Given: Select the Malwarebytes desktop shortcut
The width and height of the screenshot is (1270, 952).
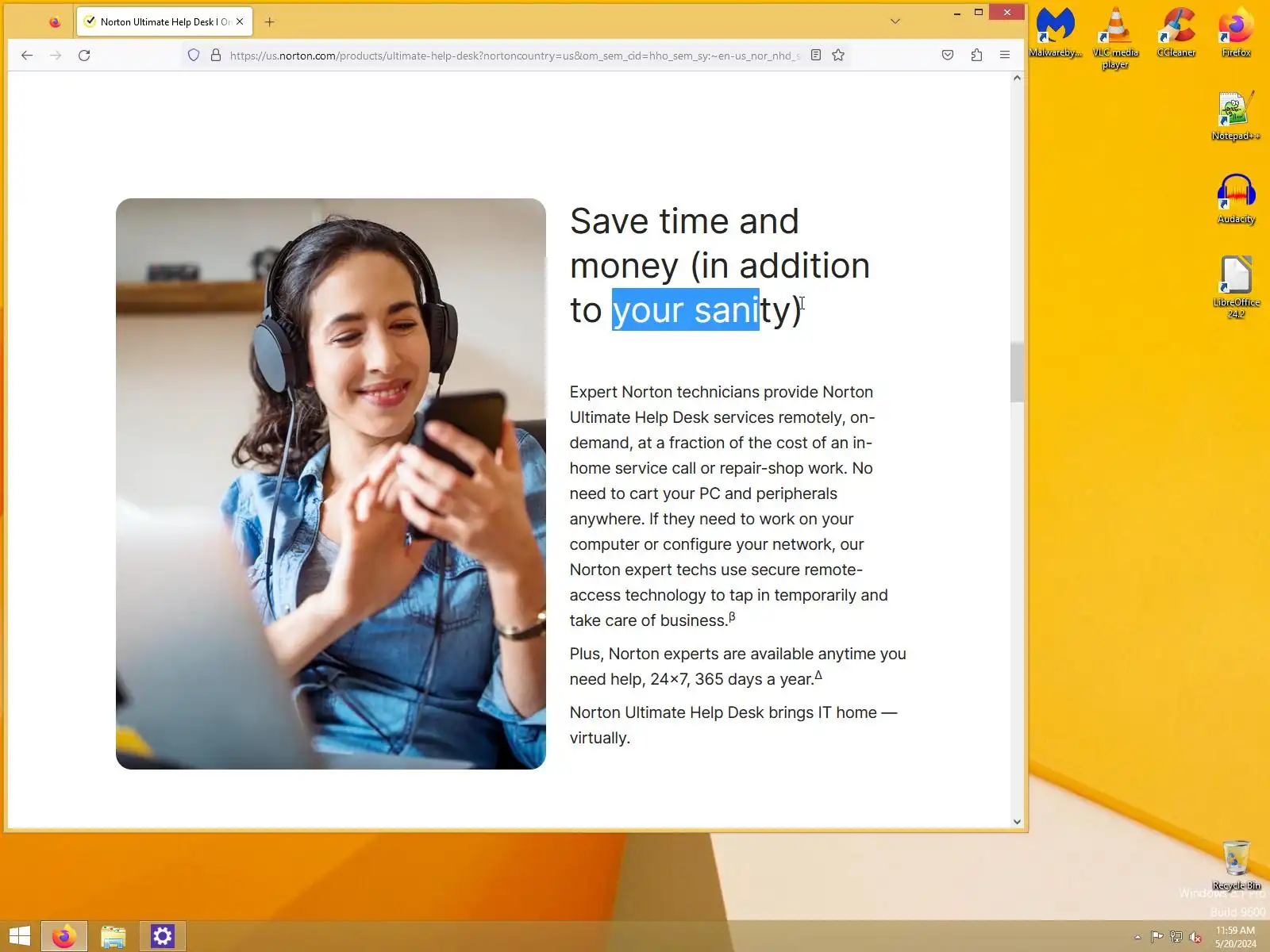Looking at the screenshot, I should point(1056,33).
